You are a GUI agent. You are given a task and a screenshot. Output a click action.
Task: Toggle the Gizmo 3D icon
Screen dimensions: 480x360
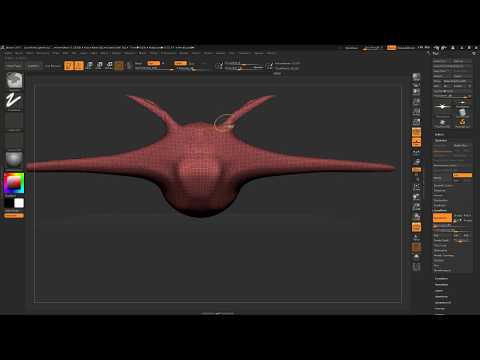point(119,65)
